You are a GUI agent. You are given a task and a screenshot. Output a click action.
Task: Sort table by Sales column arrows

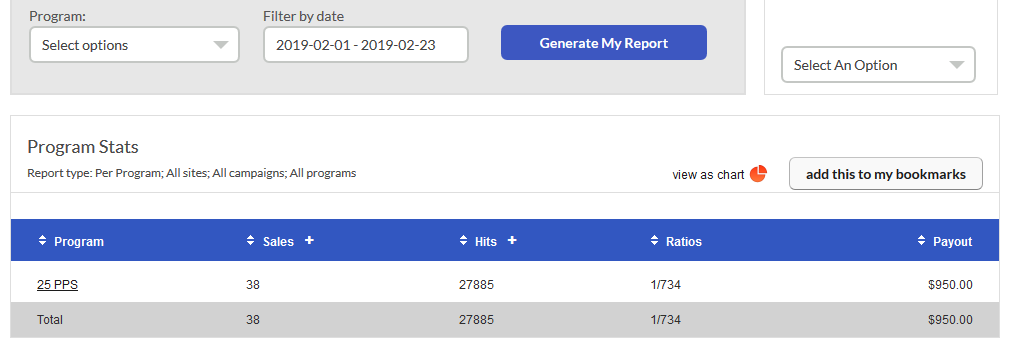point(250,240)
